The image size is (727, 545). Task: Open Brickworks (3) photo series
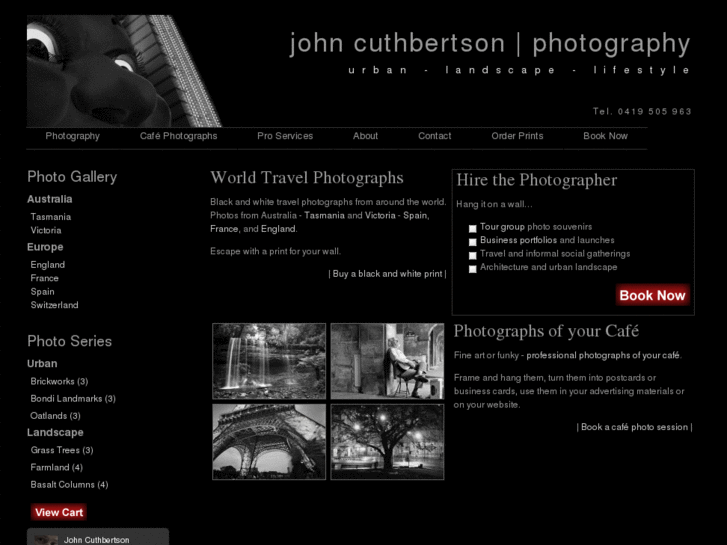59,381
